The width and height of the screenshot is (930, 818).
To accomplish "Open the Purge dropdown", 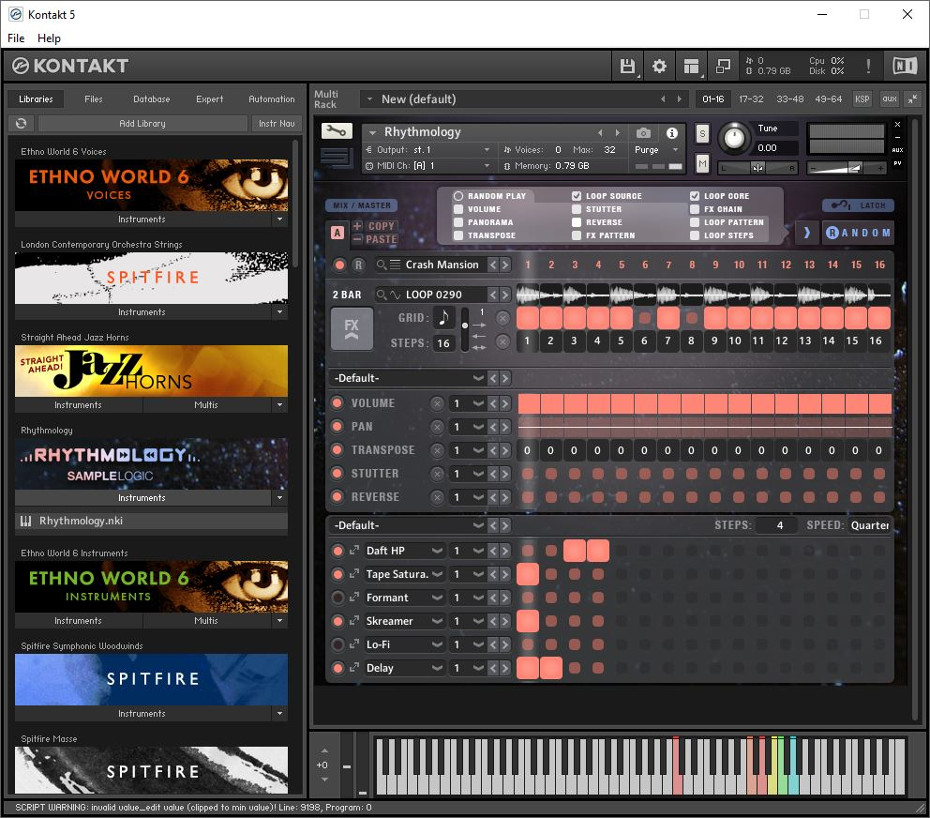I will (656, 149).
